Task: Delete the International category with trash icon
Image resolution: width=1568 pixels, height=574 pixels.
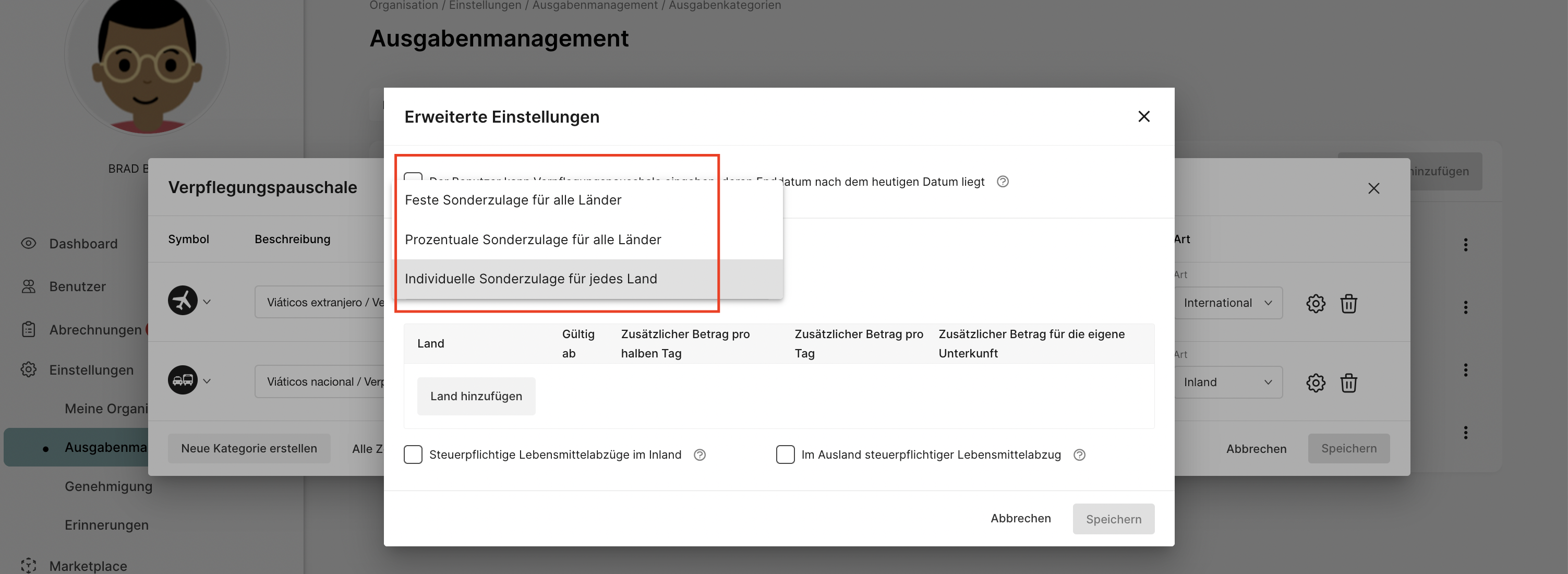Action: tap(1348, 303)
